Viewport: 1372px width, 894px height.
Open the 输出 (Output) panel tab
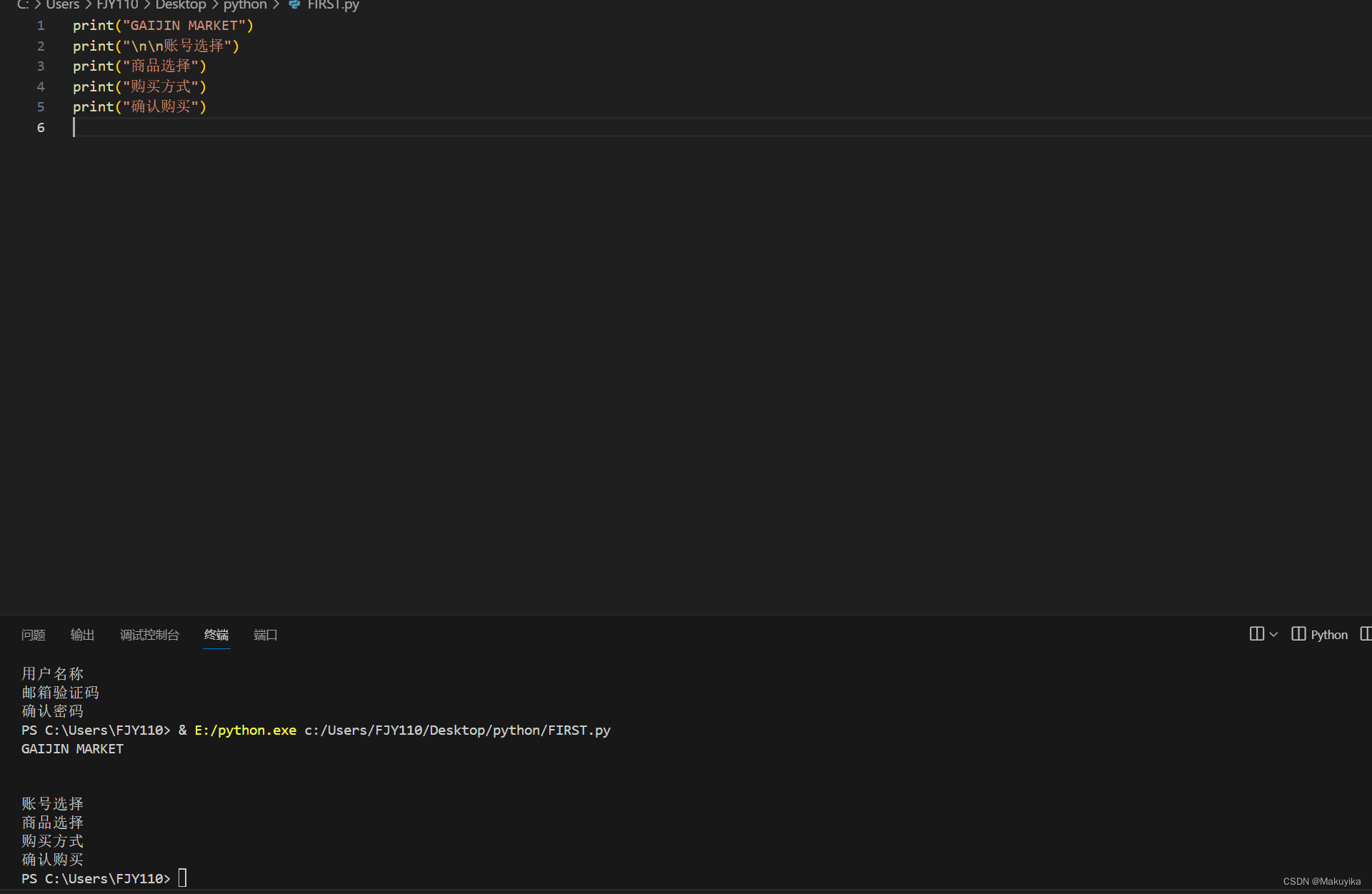click(82, 634)
